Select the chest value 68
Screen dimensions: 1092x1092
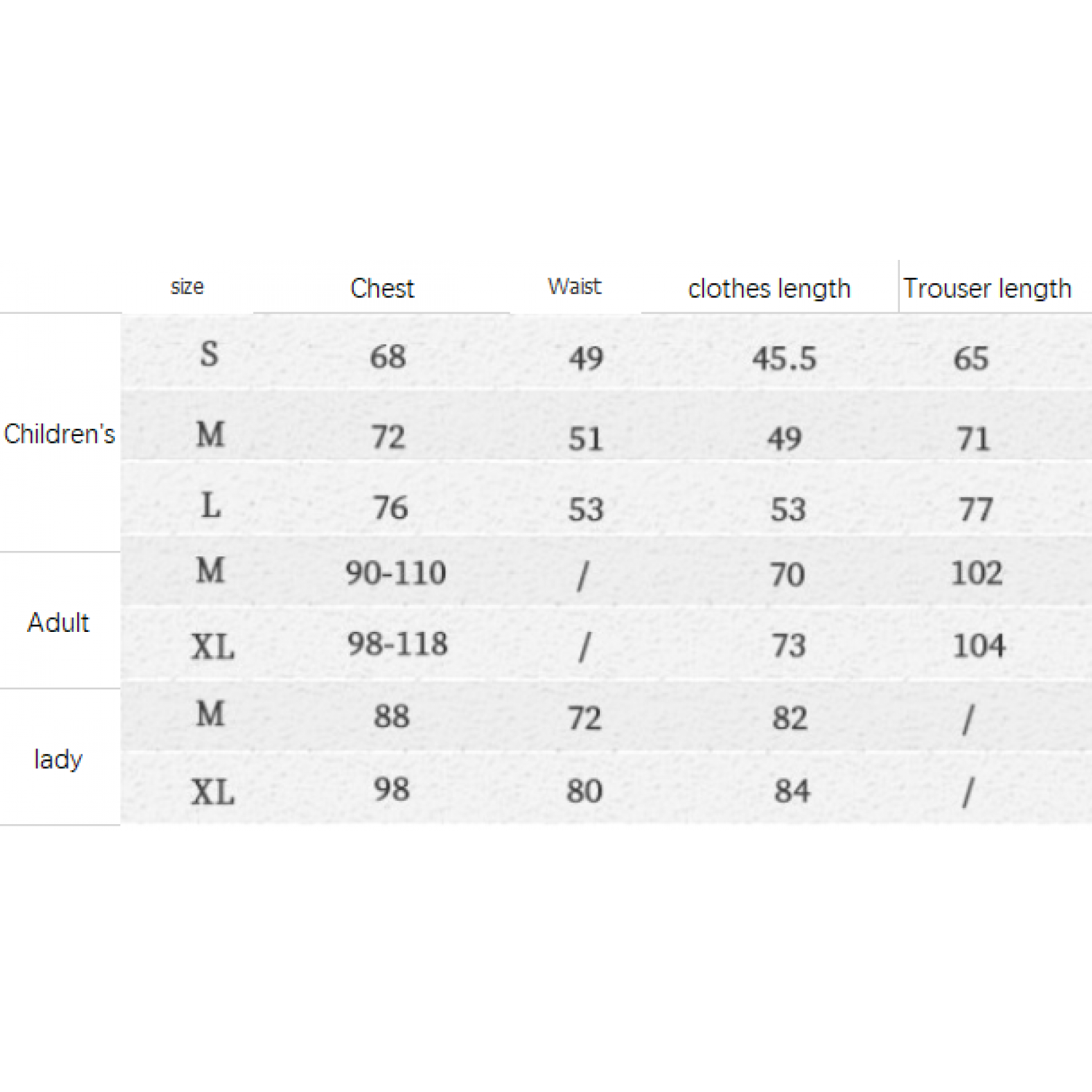(387, 357)
